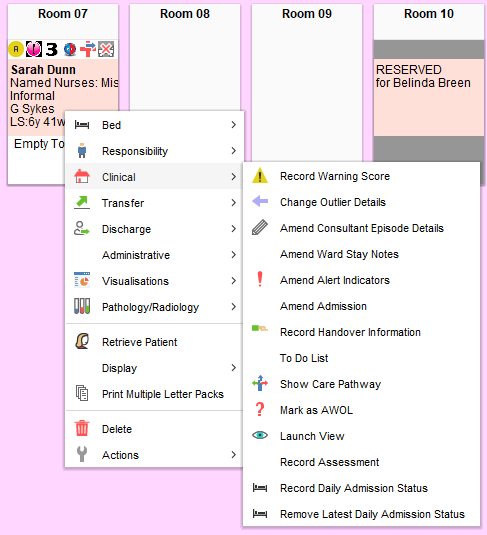Click the yellow warning triangle icon
This screenshot has width=487, height=535.
click(x=260, y=176)
